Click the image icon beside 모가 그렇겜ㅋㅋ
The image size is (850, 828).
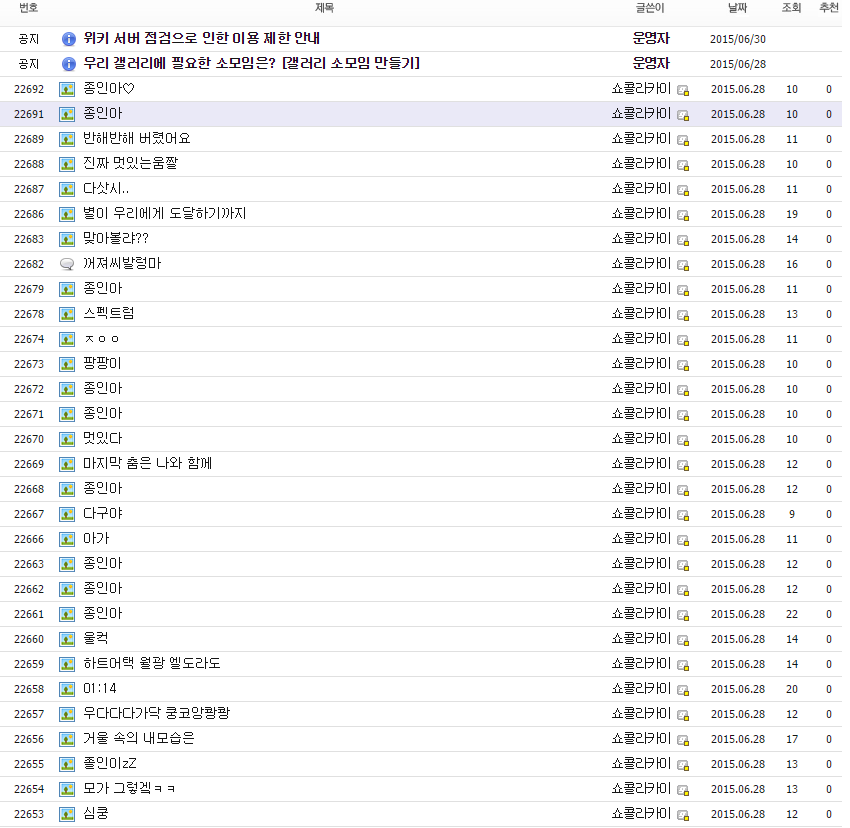pyautogui.click(x=67, y=789)
